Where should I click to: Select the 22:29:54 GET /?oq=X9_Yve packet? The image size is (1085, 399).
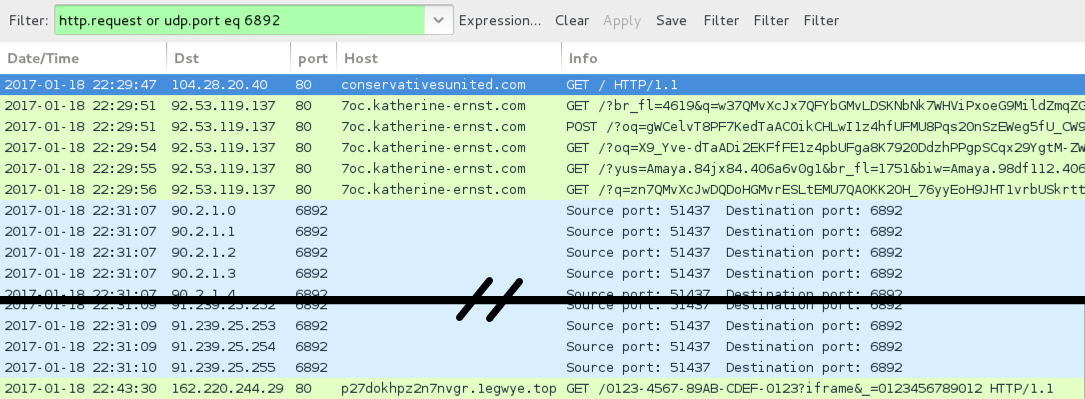click(542, 148)
